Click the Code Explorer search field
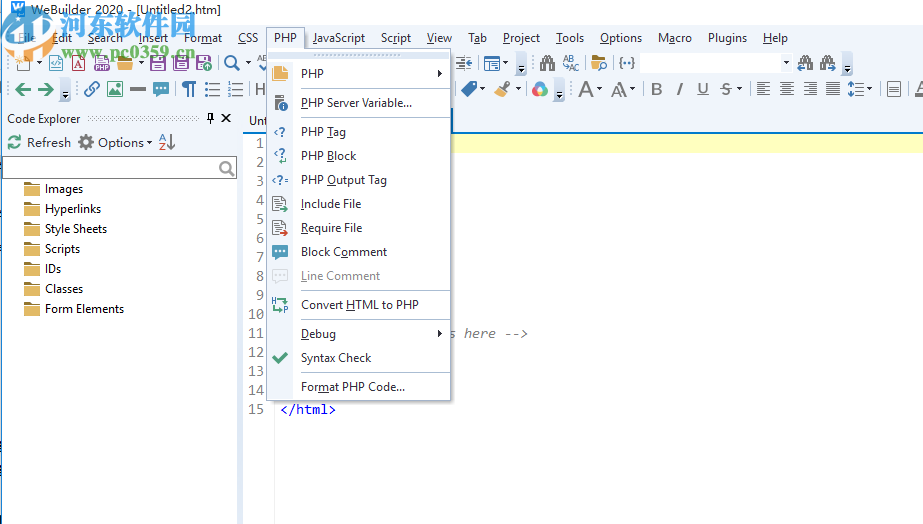Viewport: 923px width, 524px height. 110,168
